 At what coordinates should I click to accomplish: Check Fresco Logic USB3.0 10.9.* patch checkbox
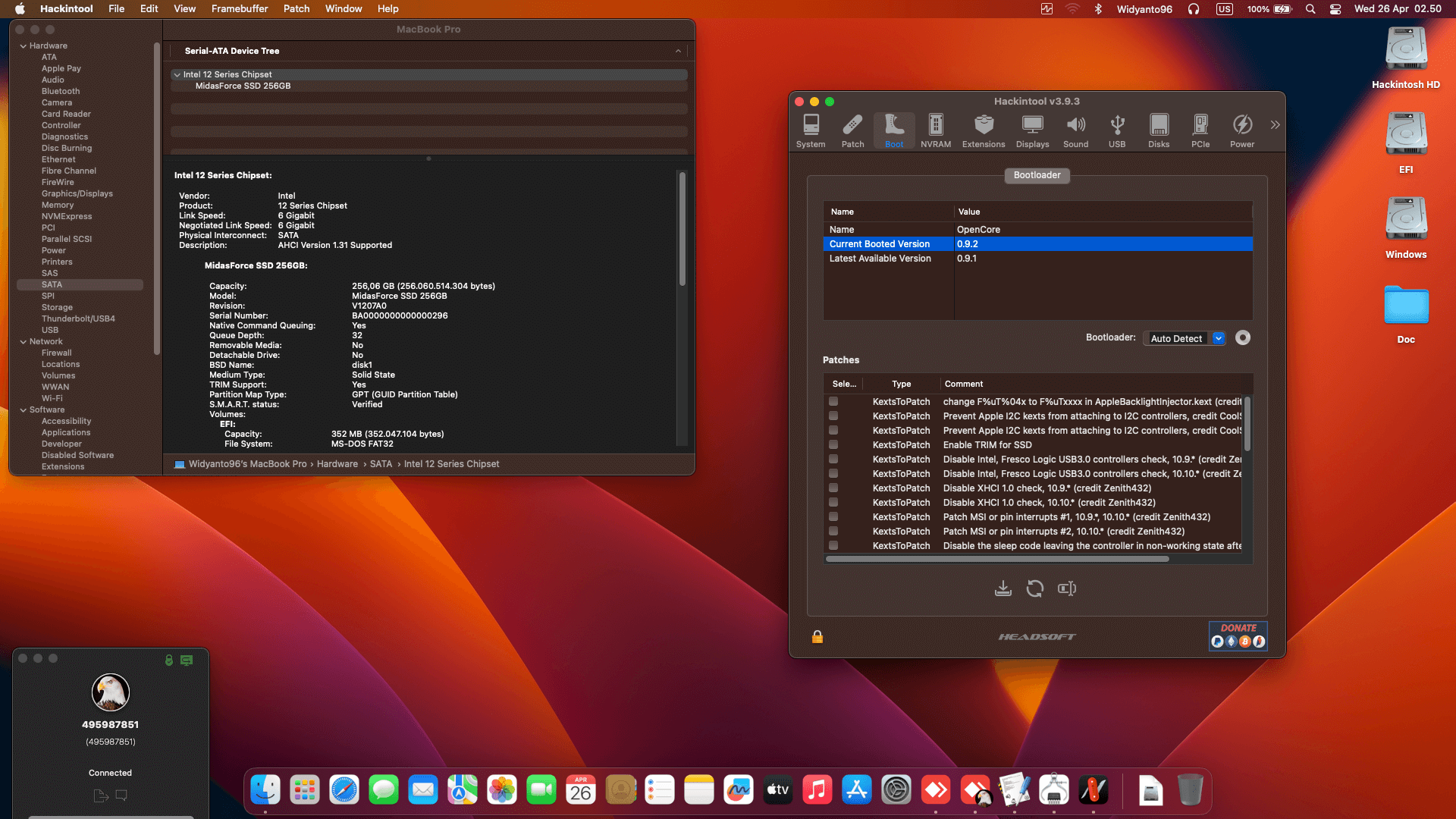point(833,459)
